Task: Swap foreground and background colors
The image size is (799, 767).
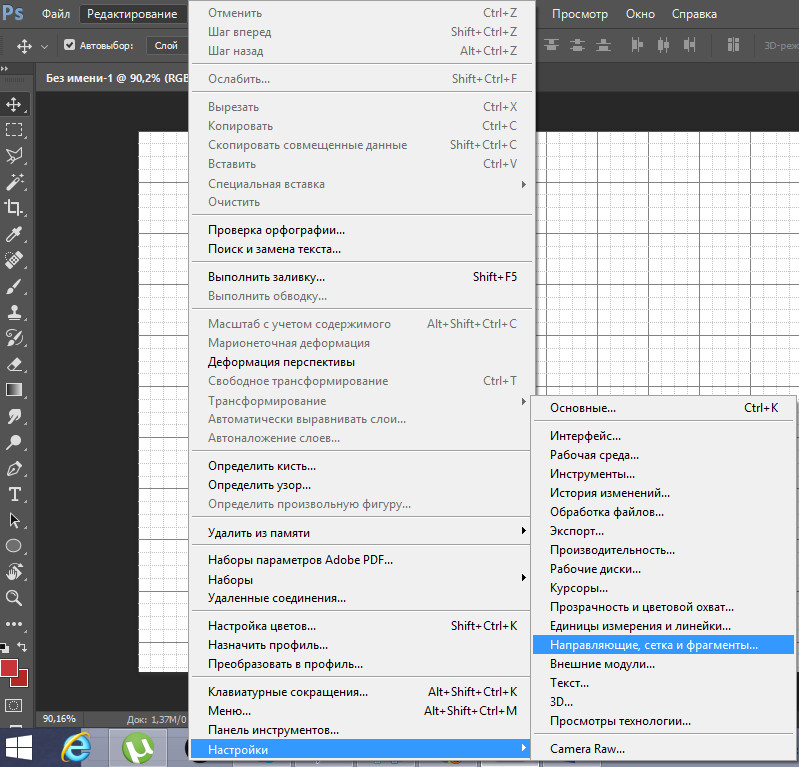Action: tap(22, 647)
